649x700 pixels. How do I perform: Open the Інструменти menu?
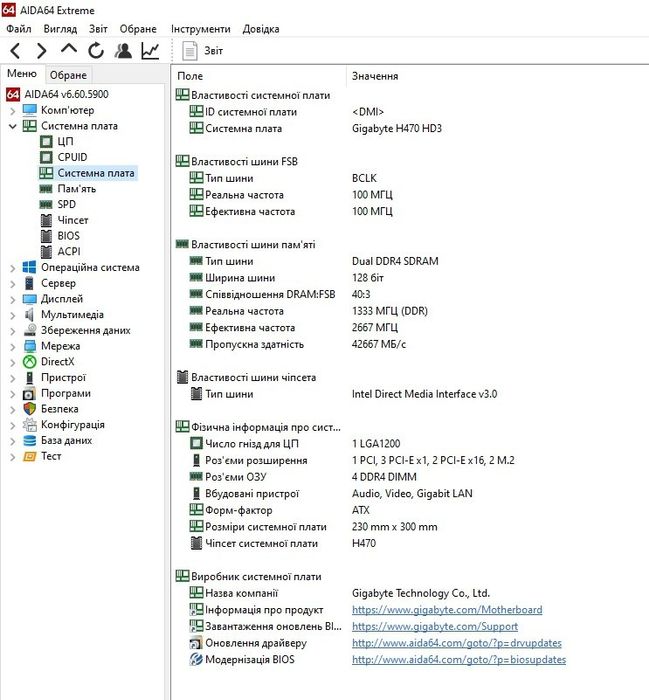pos(200,29)
